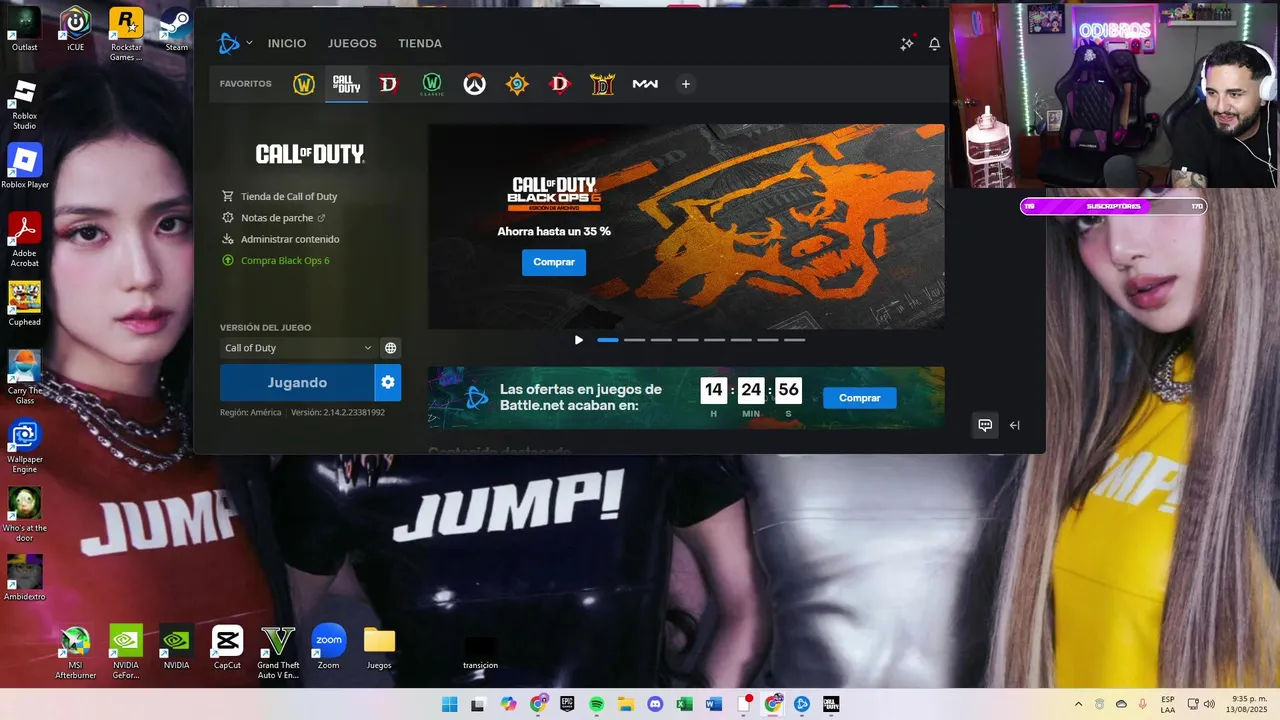Open MSI Afterburner desktop shortcut
This screenshot has width=1280, height=720.
[x=75, y=652]
